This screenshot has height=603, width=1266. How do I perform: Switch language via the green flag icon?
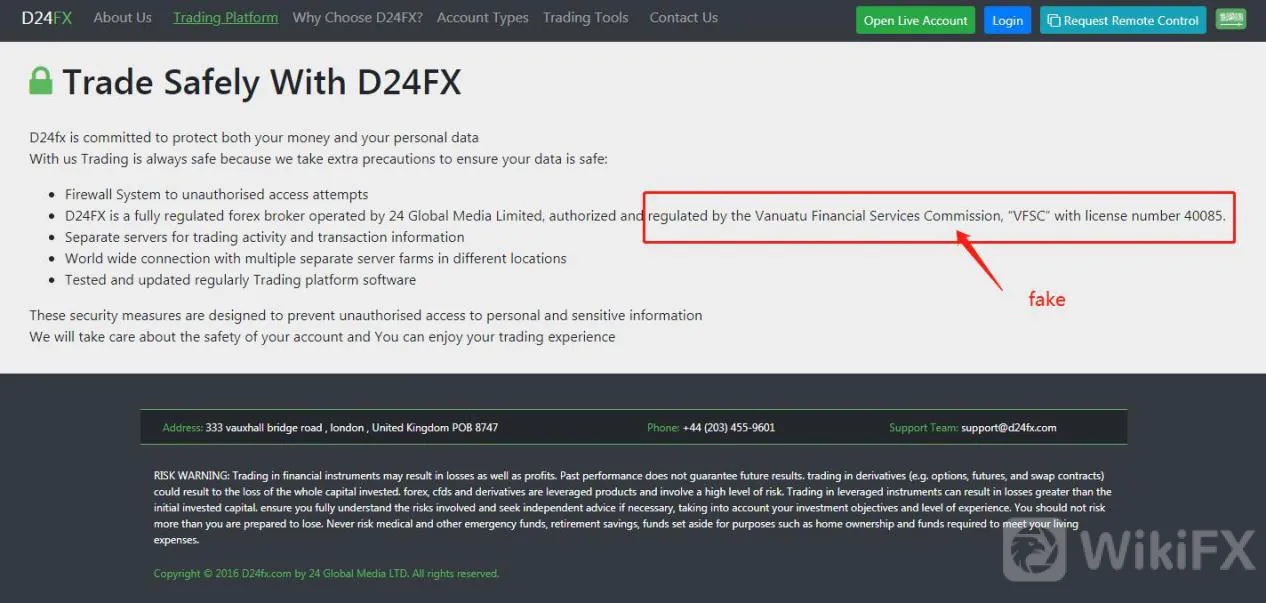point(1231,19)
